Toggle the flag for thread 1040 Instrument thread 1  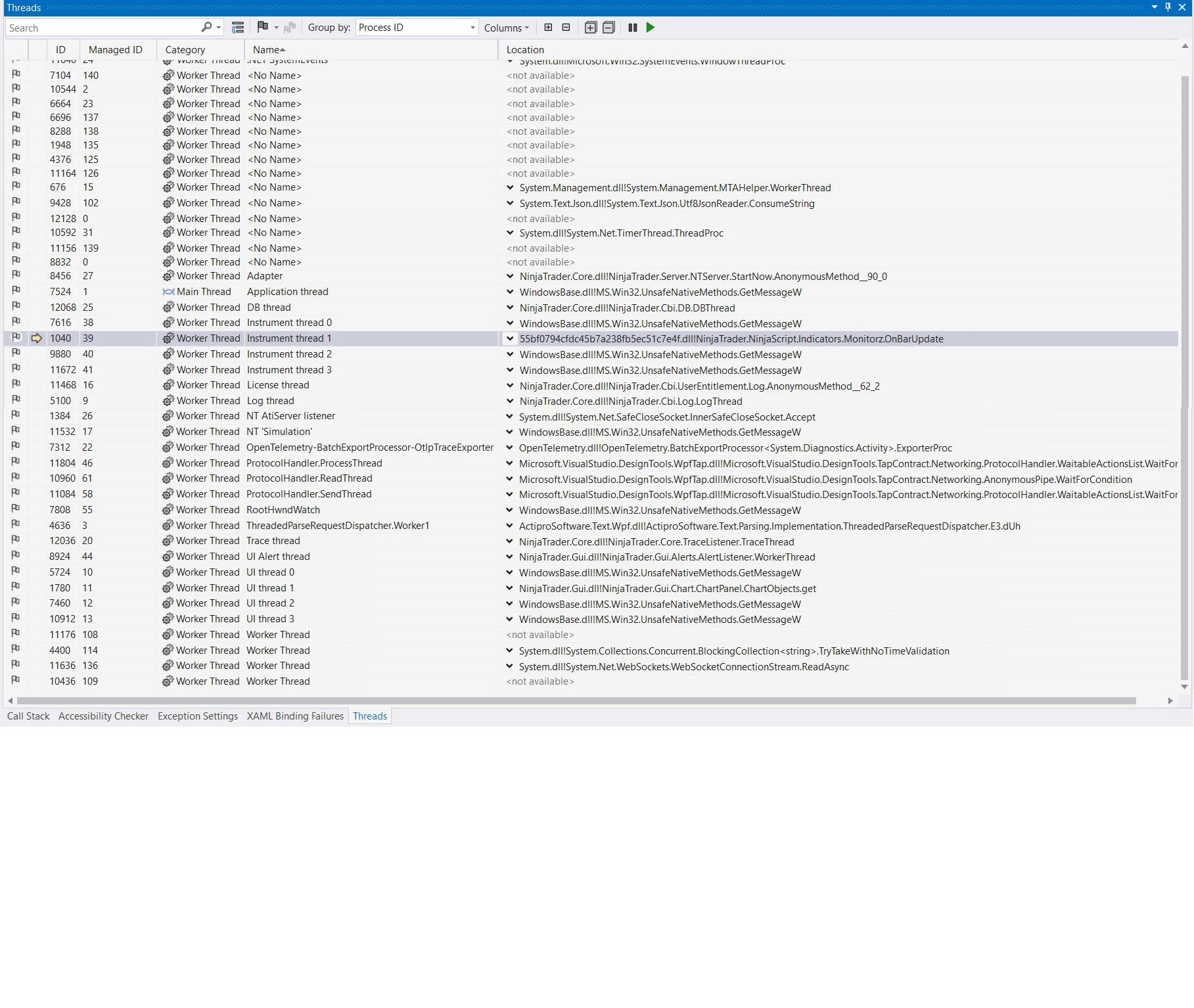click(16, 337)
